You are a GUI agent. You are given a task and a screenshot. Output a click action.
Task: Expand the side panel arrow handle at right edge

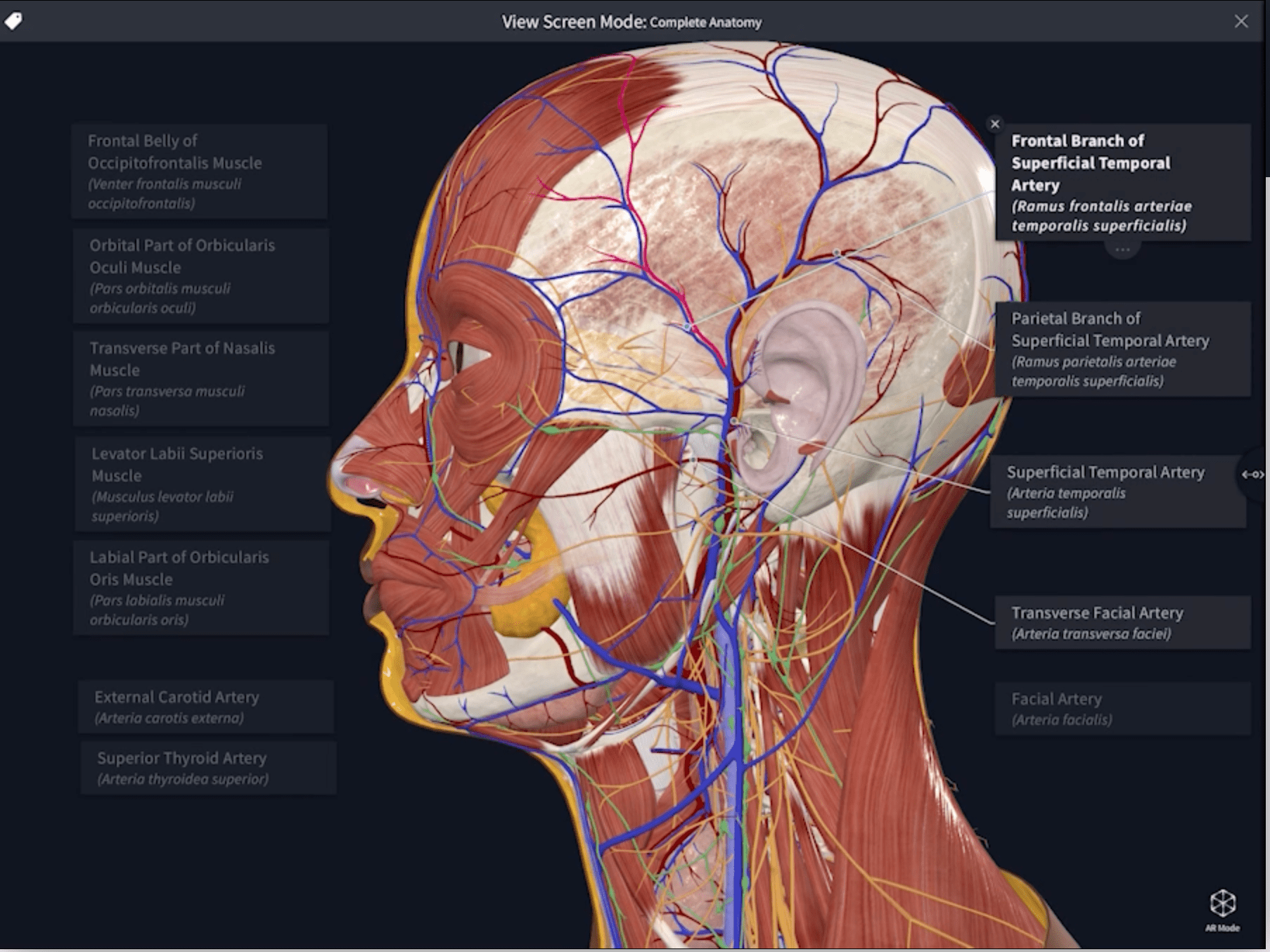pyautogui.click(x=1253, y=475)
